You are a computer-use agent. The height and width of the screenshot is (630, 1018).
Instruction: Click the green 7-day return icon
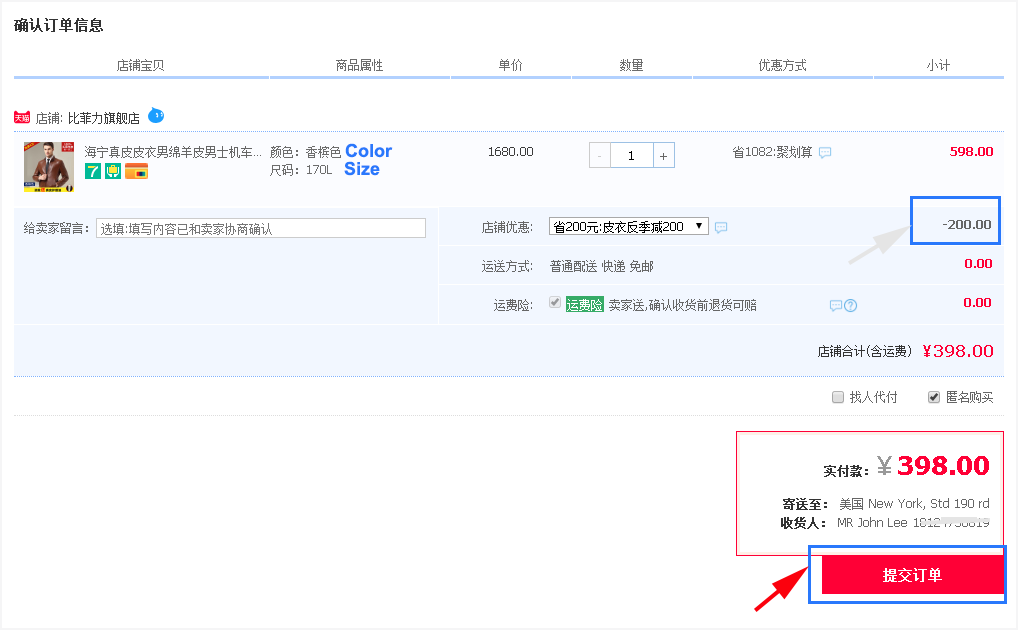pyautogui.click(x=93, y=171)
